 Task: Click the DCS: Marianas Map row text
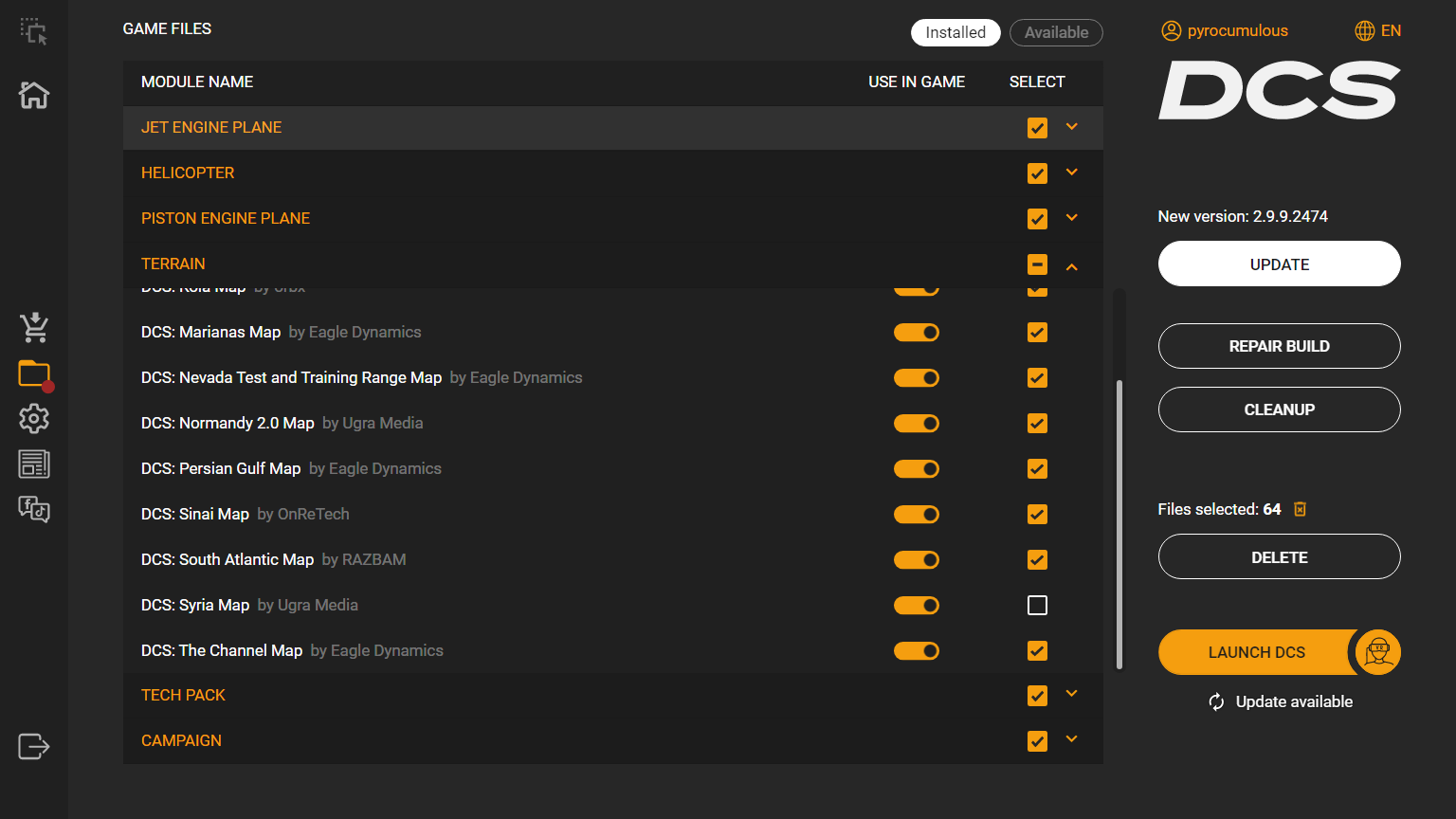[210, 332]
